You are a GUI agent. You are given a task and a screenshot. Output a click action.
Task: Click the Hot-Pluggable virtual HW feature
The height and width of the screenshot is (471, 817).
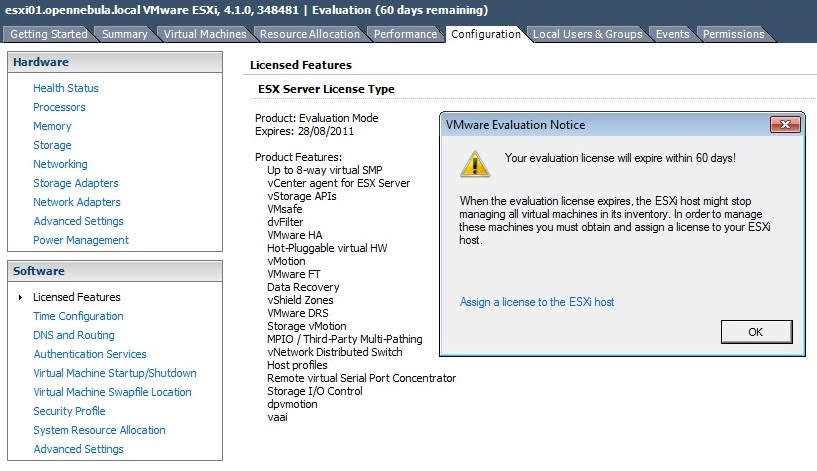[327, 249]
